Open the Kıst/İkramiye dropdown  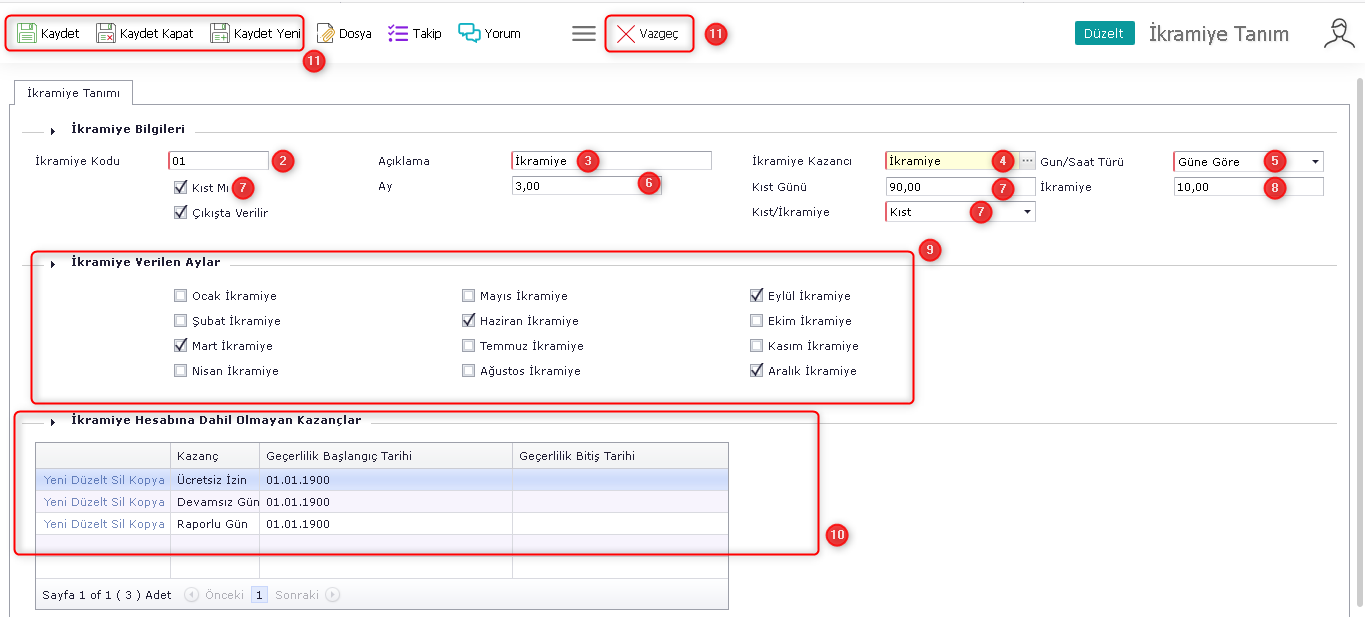point(1026,212)
